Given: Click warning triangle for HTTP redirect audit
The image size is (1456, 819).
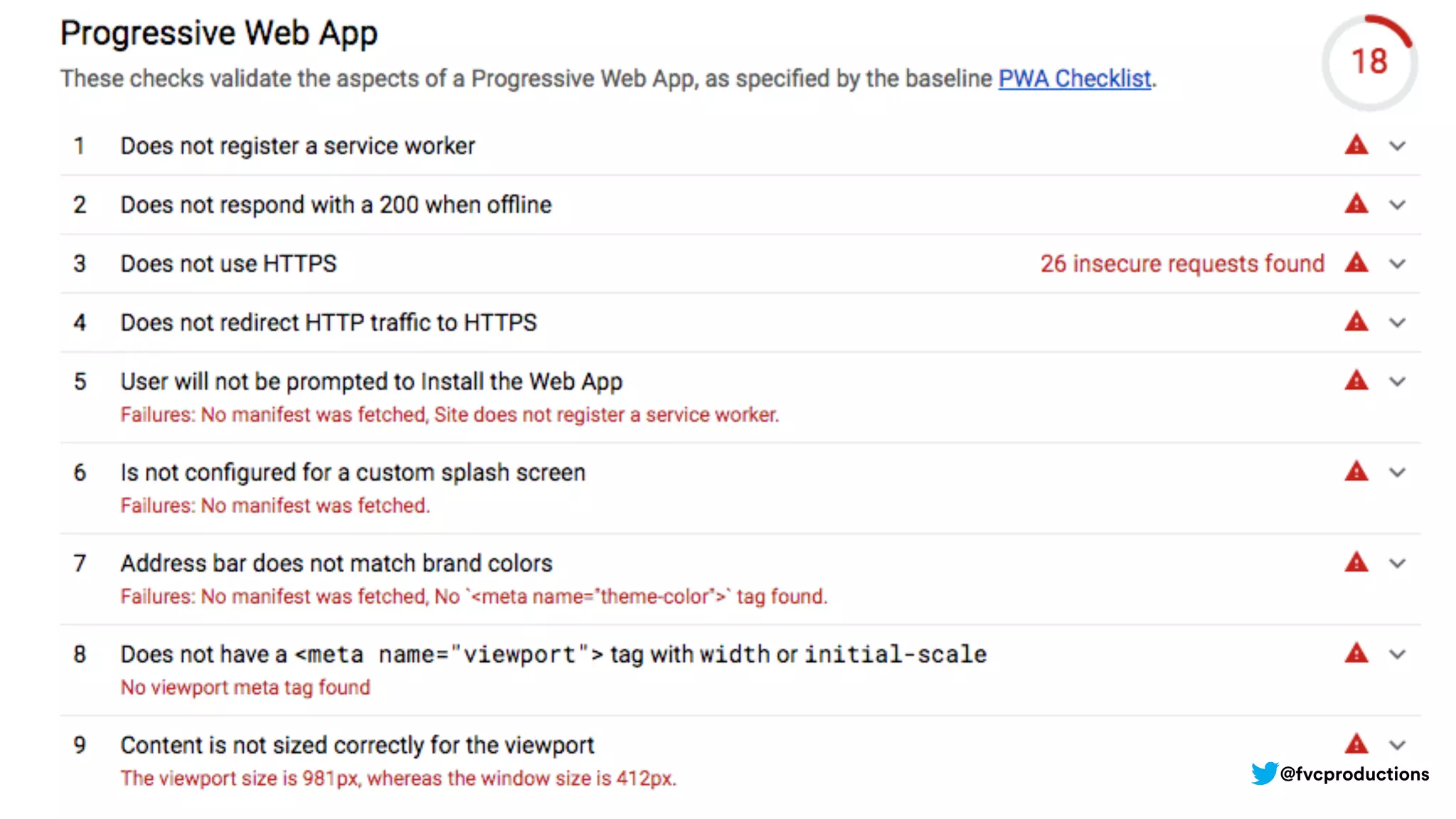Looking at the screenshot, I should (x=1356, y=322).
